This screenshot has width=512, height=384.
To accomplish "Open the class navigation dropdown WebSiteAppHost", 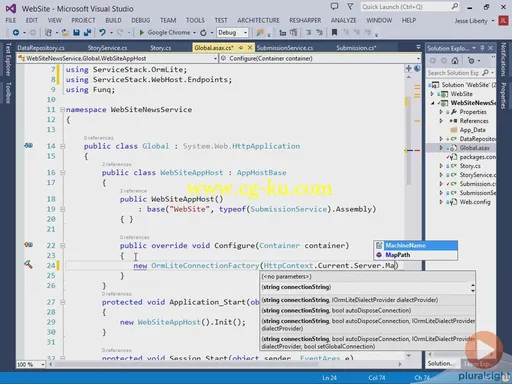I will tap(215, 59).
